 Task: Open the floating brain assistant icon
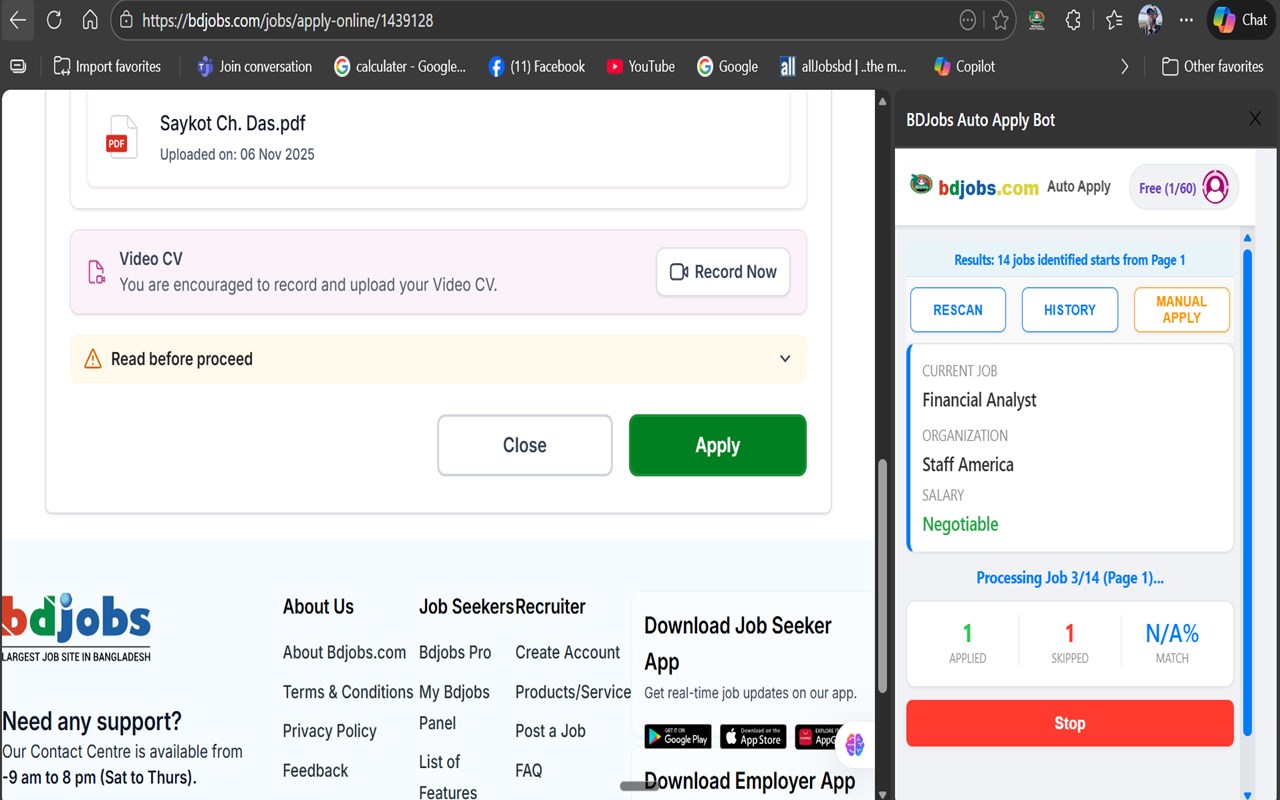click(x=854, y=743)
